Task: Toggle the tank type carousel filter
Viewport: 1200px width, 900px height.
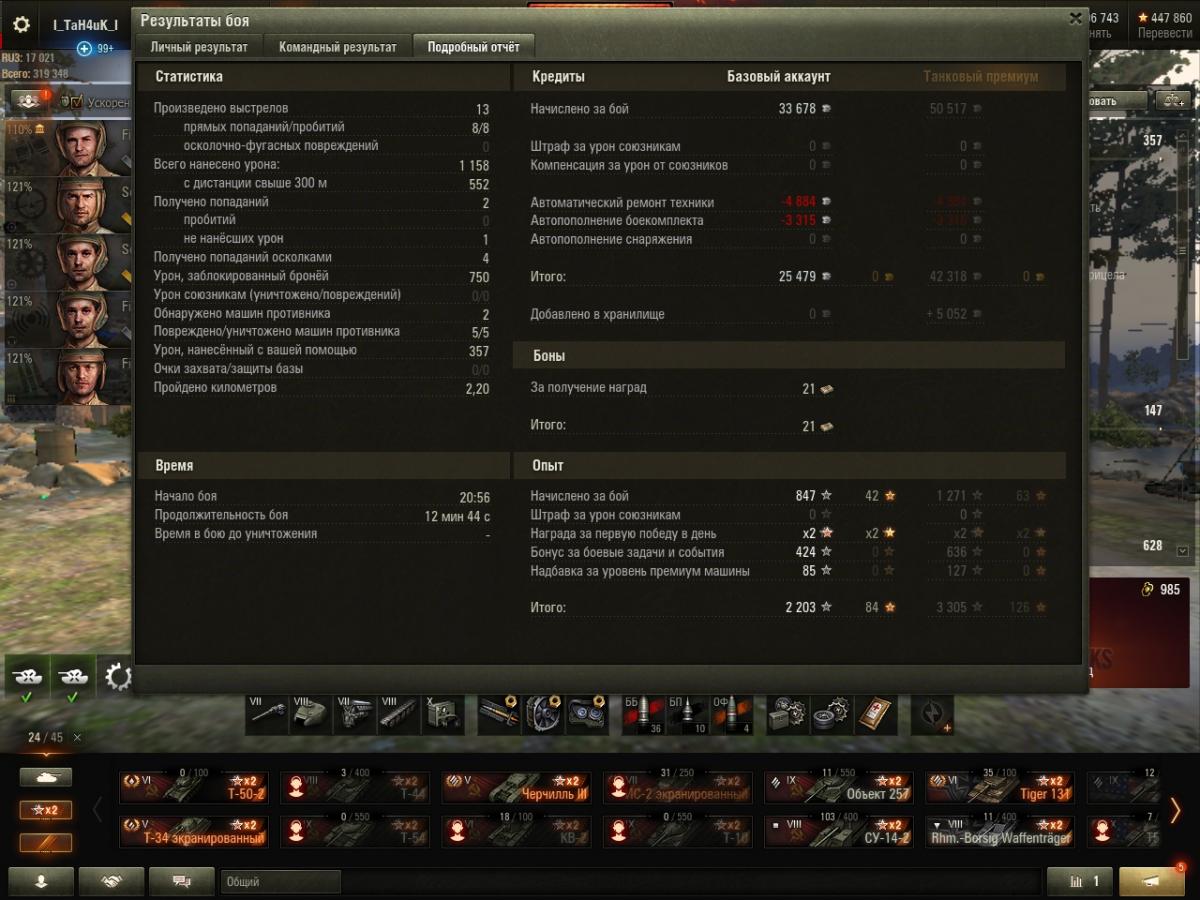Action: tap(46, 778)
